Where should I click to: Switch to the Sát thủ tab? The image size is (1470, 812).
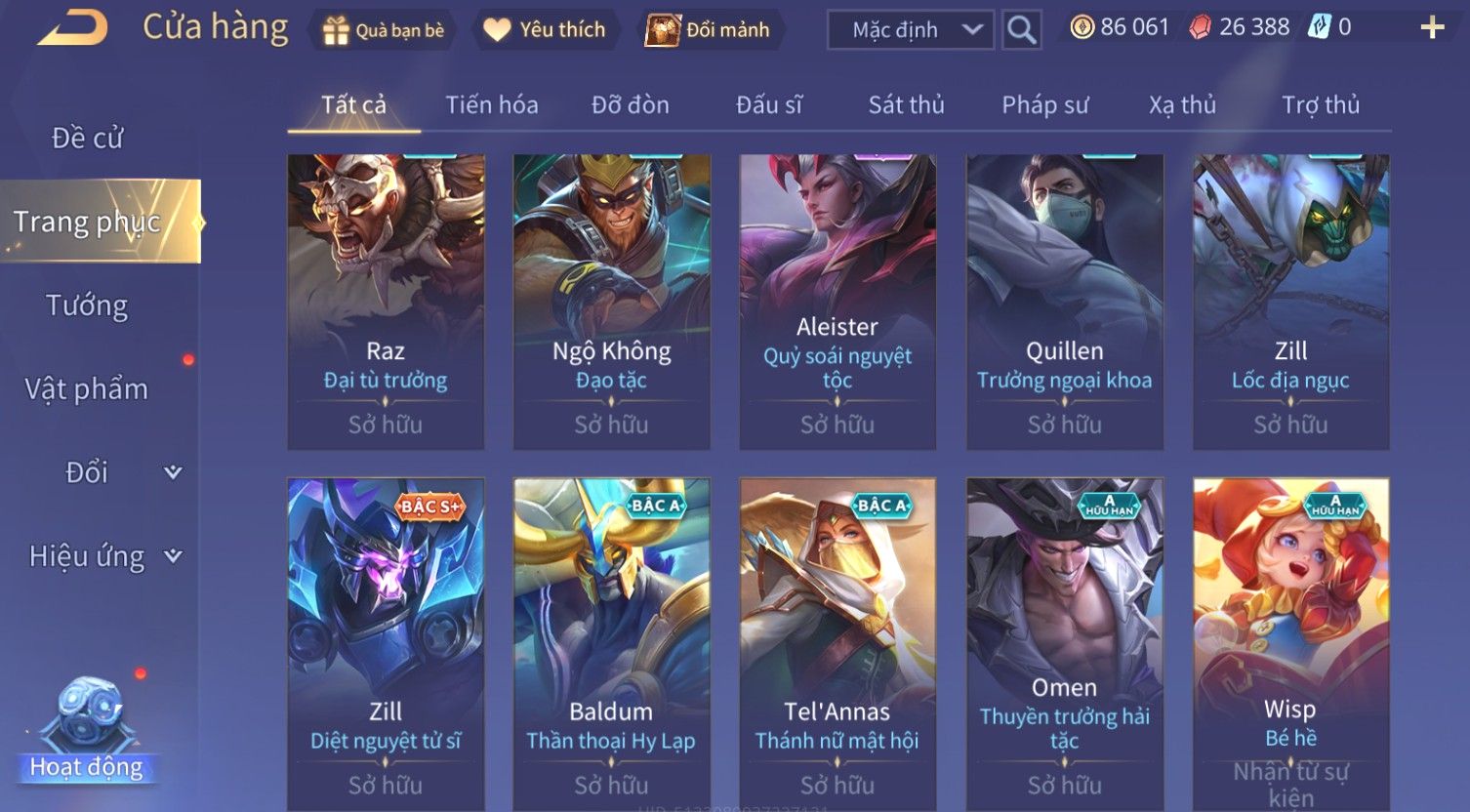point(906,104)
